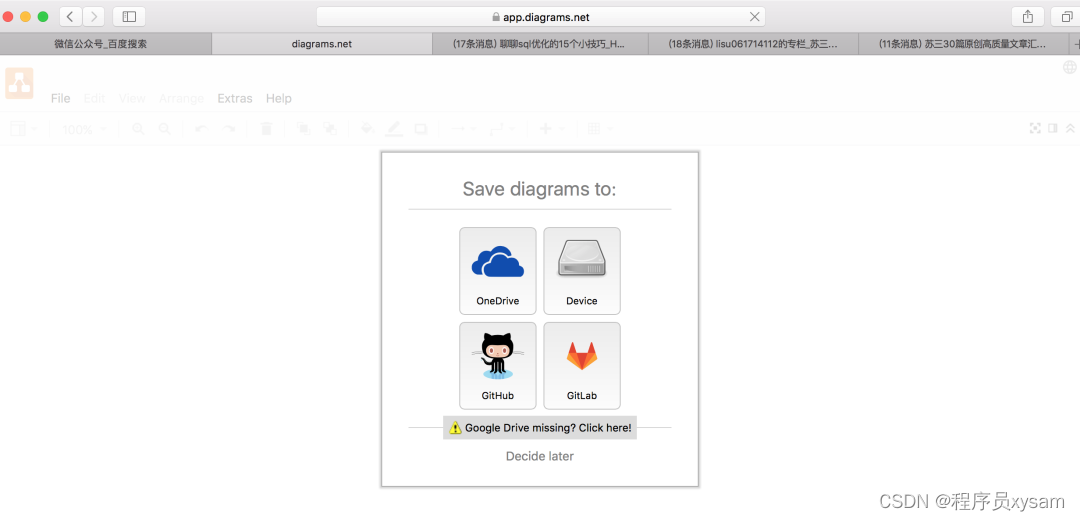The width and height of the screenshot is (1080, 521).
Task: Open the table grid dropdown
Action: click(599, 129)
